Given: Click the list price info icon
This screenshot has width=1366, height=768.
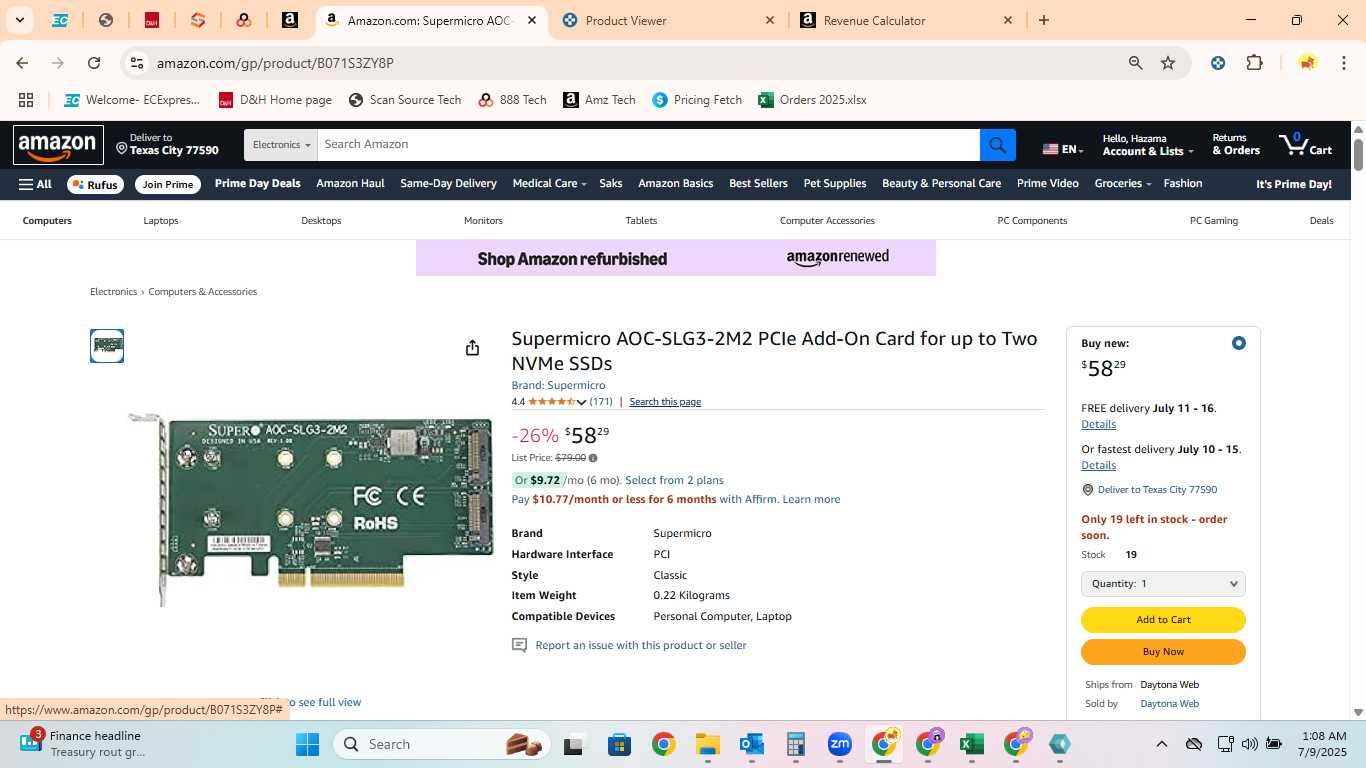Looking at the screenshot, I should pos(593,458).
